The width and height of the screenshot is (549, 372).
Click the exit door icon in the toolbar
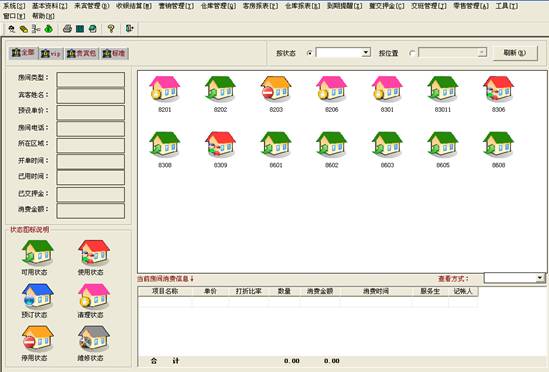[x=129, y=28]
